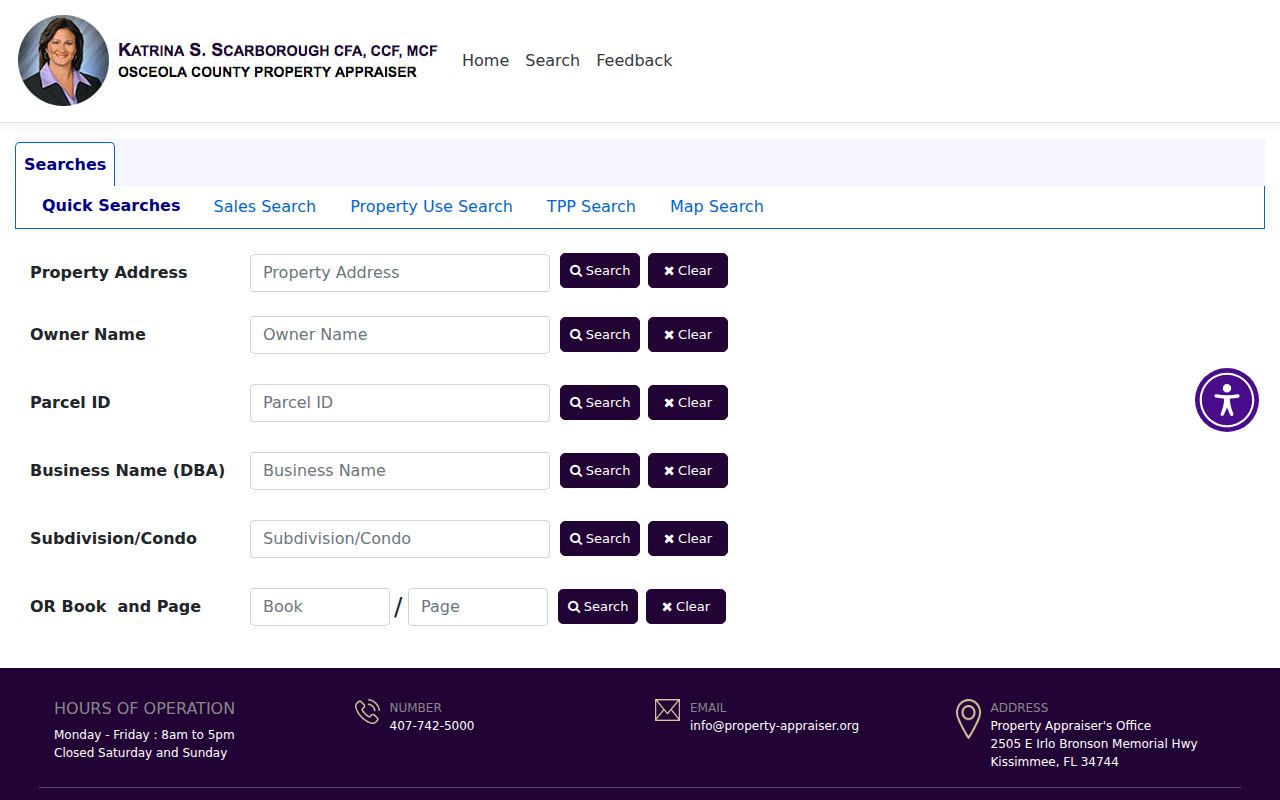Click the phone number 407-742-5000
1280x800 pixels.
pos(432,726)
